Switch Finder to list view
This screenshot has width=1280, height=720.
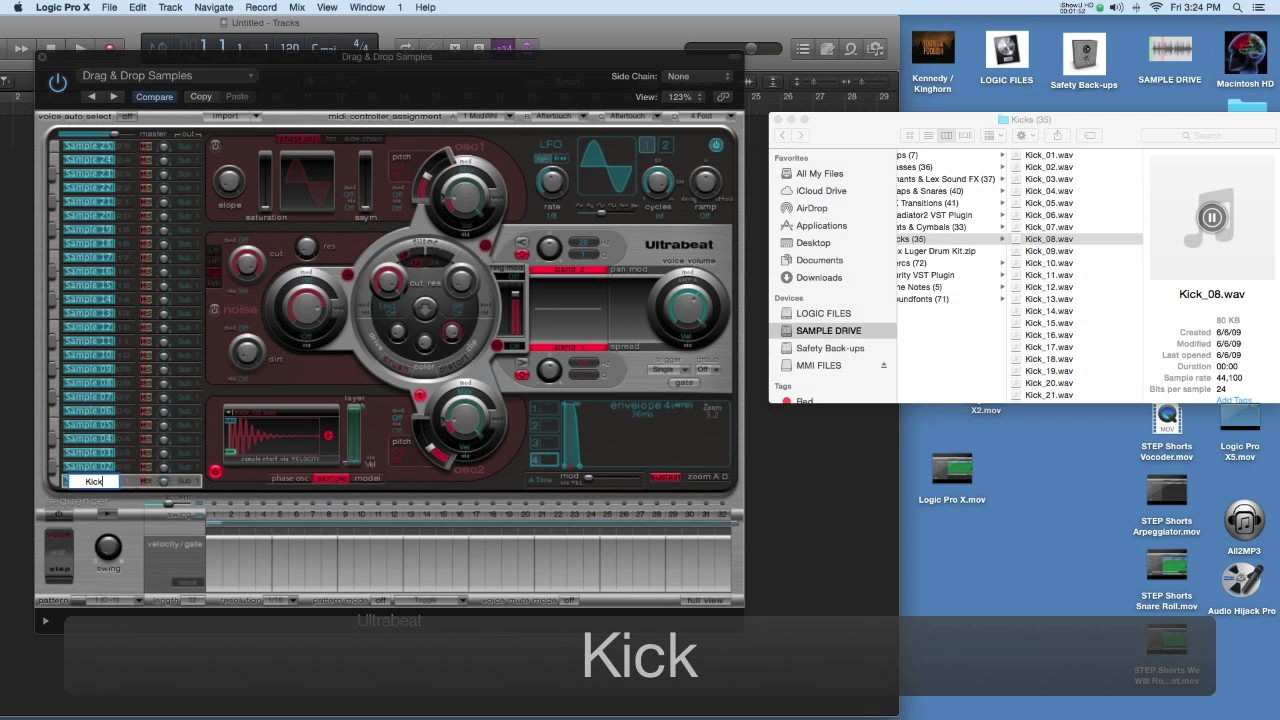(928, 135)
